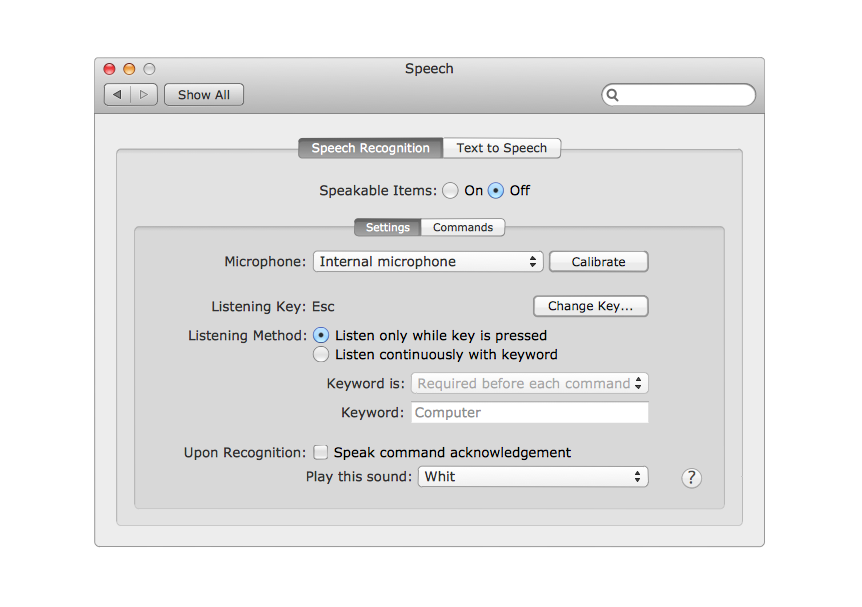Open the Commands tab
Screen dimensions: 862x607
463,227
